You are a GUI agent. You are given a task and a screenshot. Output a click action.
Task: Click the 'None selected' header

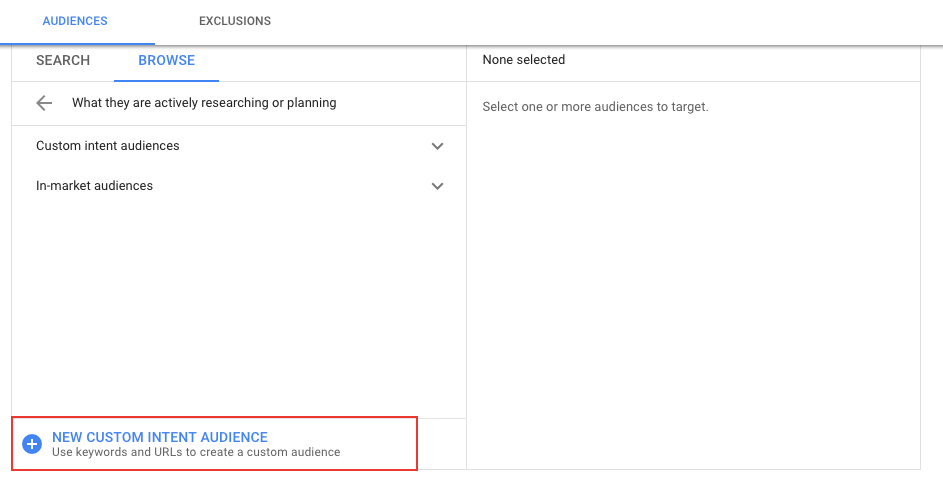click(x=523, y=61)
